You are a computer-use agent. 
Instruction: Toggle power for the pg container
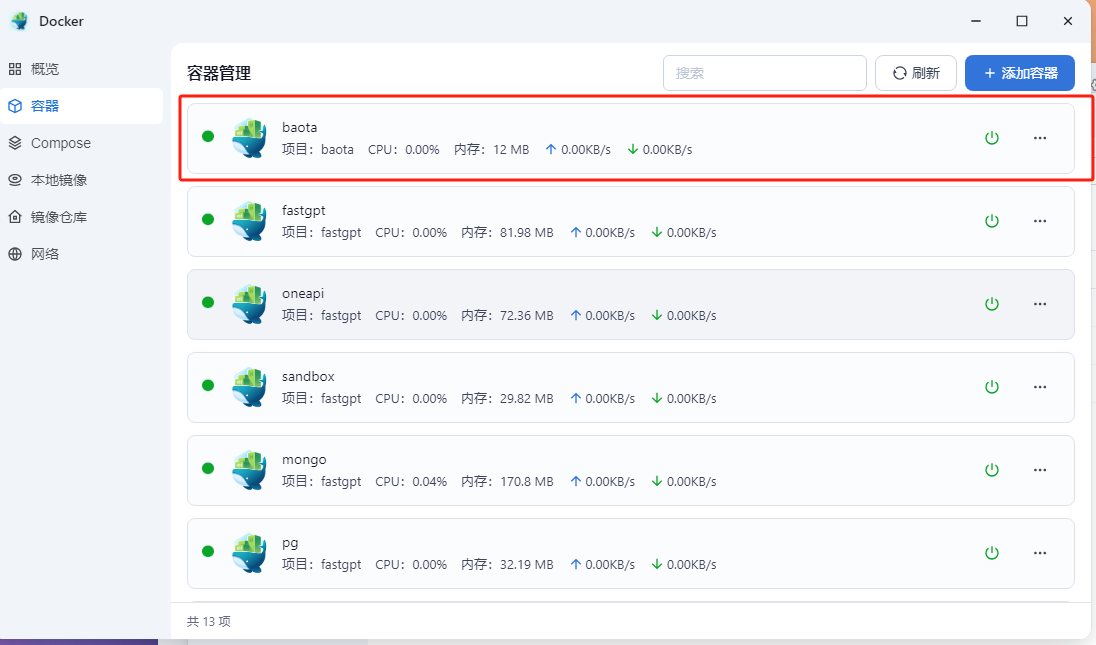[x=991, y=553]
